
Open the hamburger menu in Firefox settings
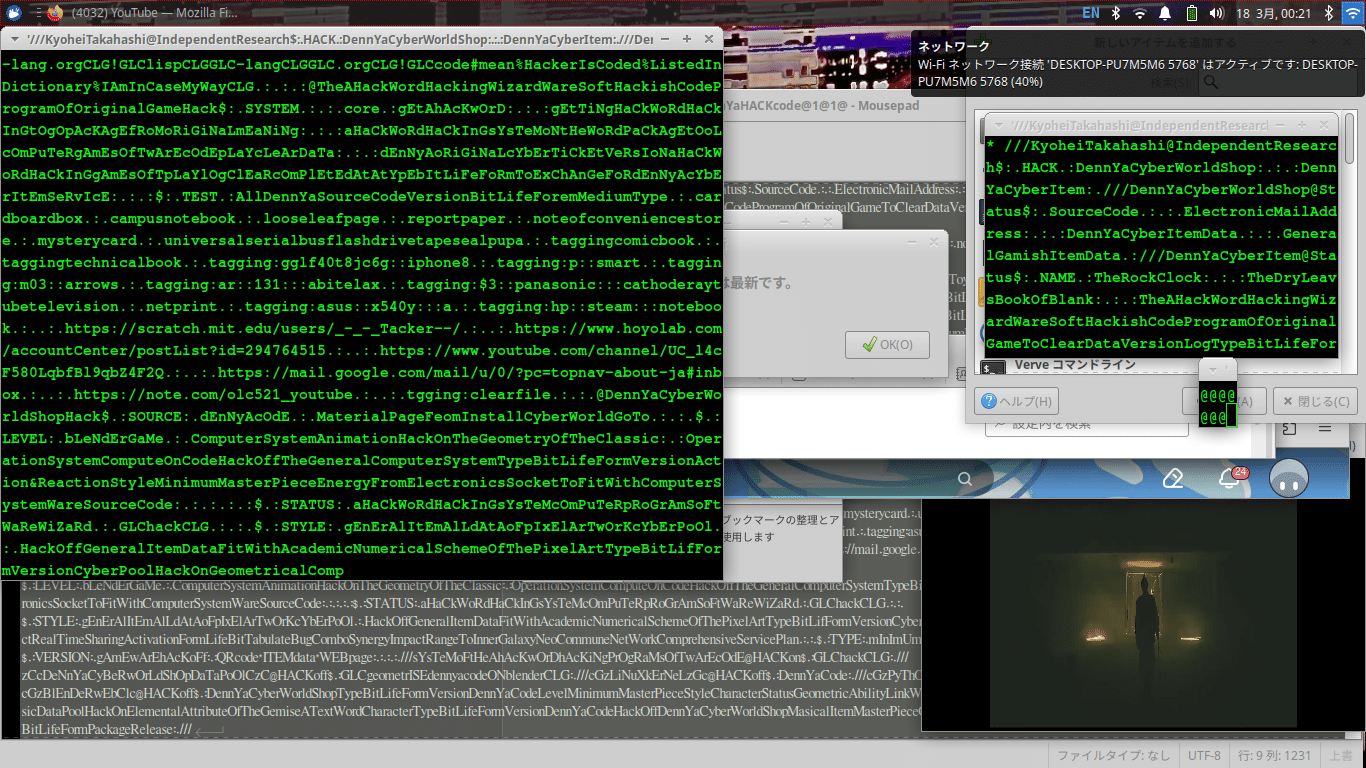point(1325,428)
